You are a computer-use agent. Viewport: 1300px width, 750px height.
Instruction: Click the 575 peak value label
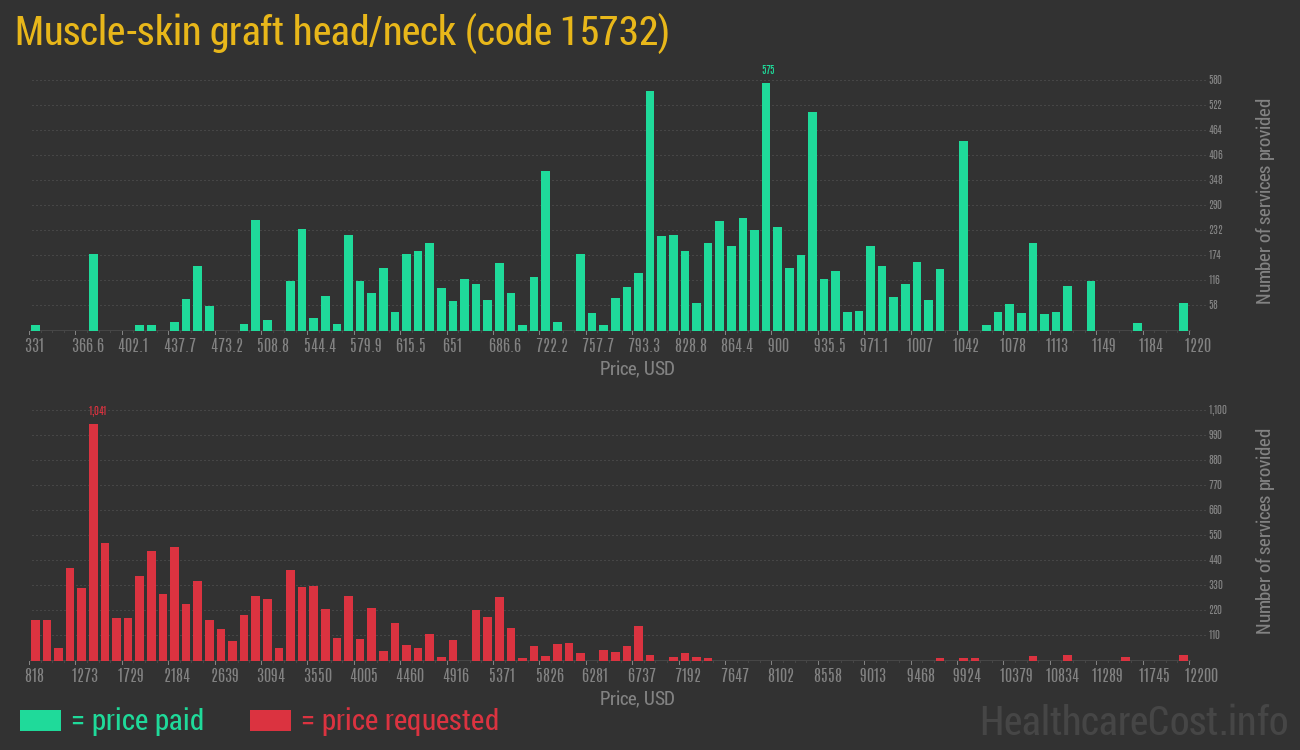[x=767, y=70]
